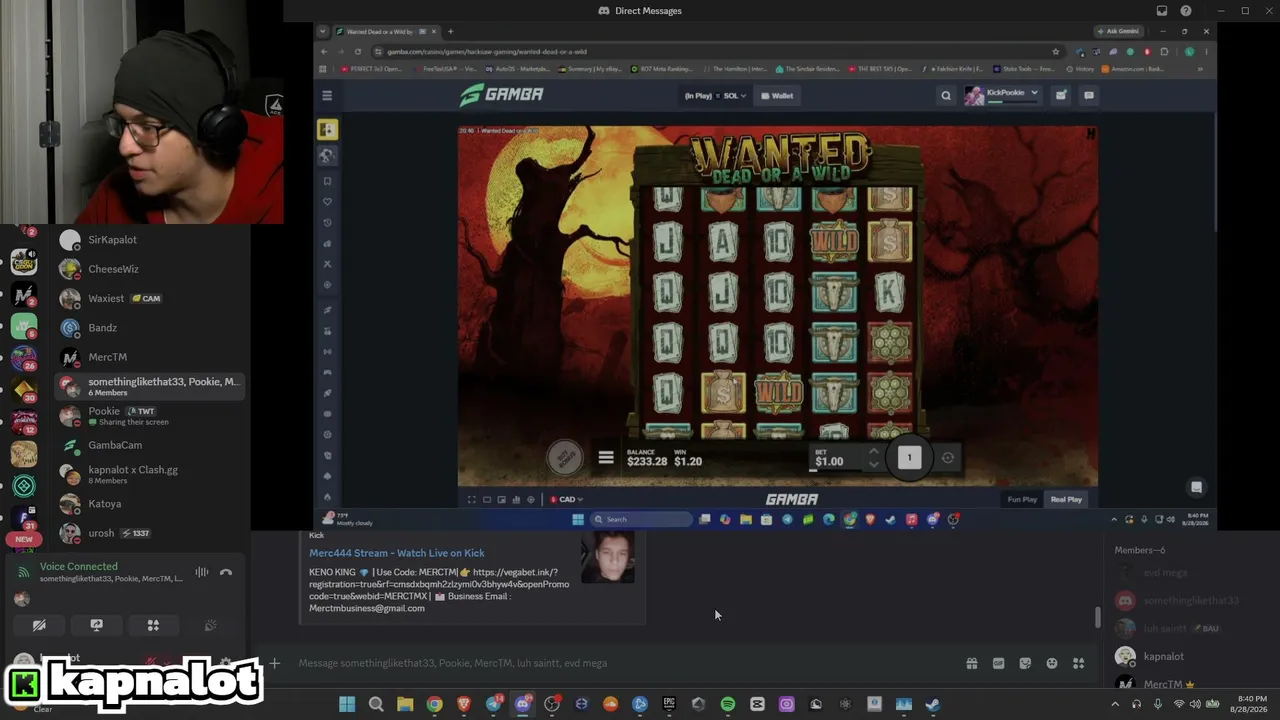Open Spotify from the taskbar
Viewport: 1280px width, 720px height.
click(x=728, y=704)
